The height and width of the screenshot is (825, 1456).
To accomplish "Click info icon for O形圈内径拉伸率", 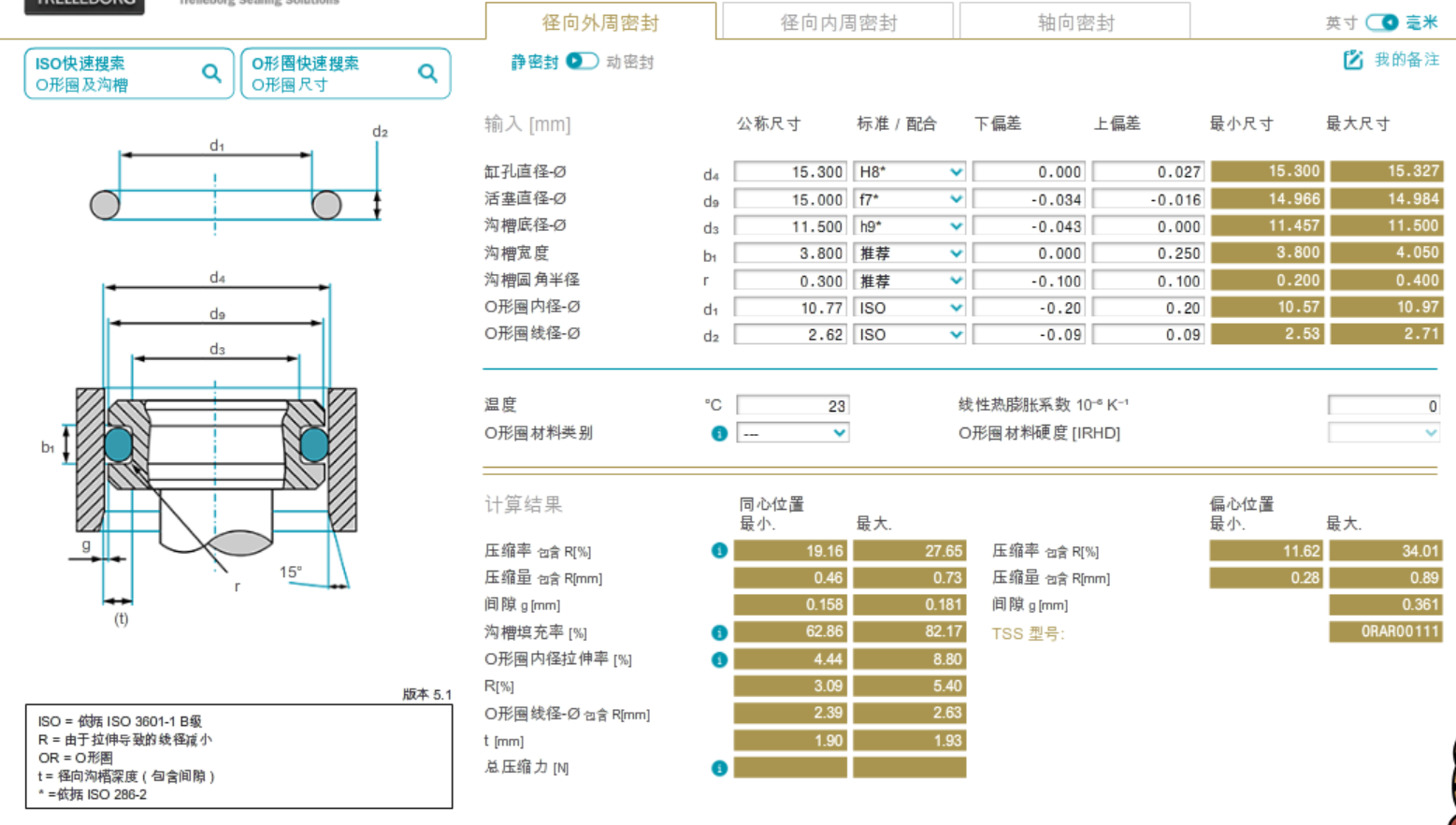I will pos(719,659).
